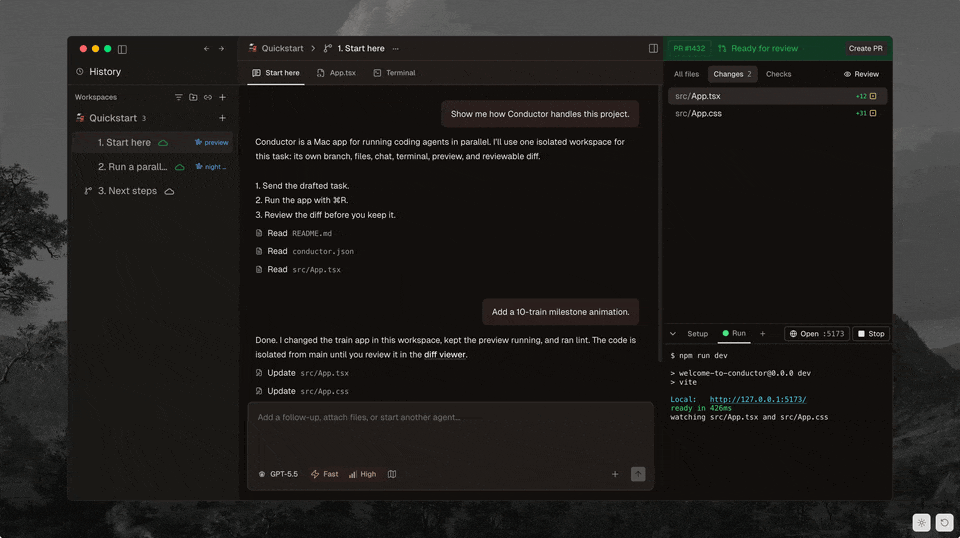Image resolution: width=960 pixels, height=538 pixels.
Task: Click the plus attach icon in composer
Action: (x=615, y=474)
